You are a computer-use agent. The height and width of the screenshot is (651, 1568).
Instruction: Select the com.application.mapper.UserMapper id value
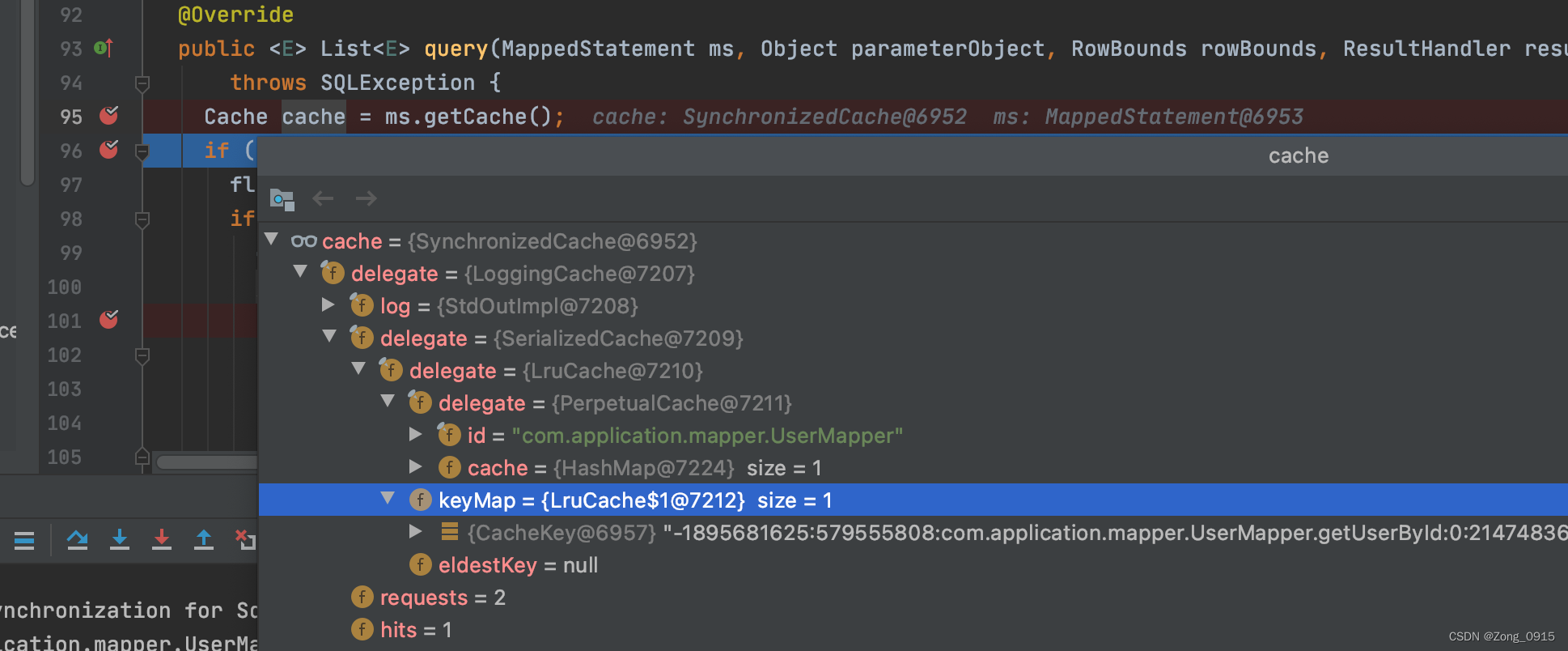[x=707, y=436]
